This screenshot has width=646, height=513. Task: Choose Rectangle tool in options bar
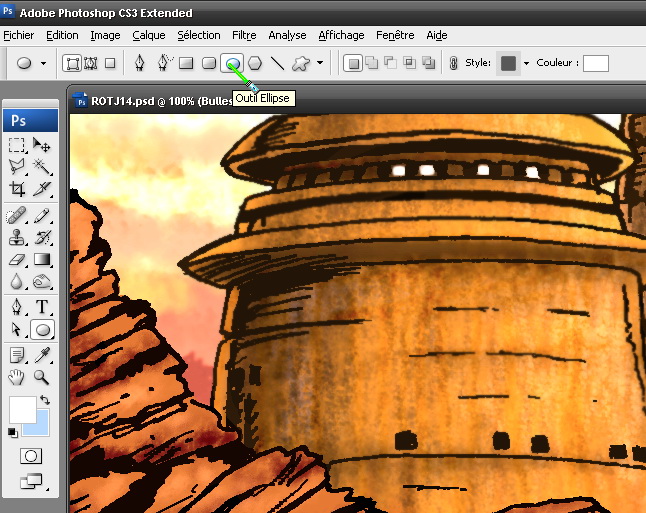[x=186, y=63]
